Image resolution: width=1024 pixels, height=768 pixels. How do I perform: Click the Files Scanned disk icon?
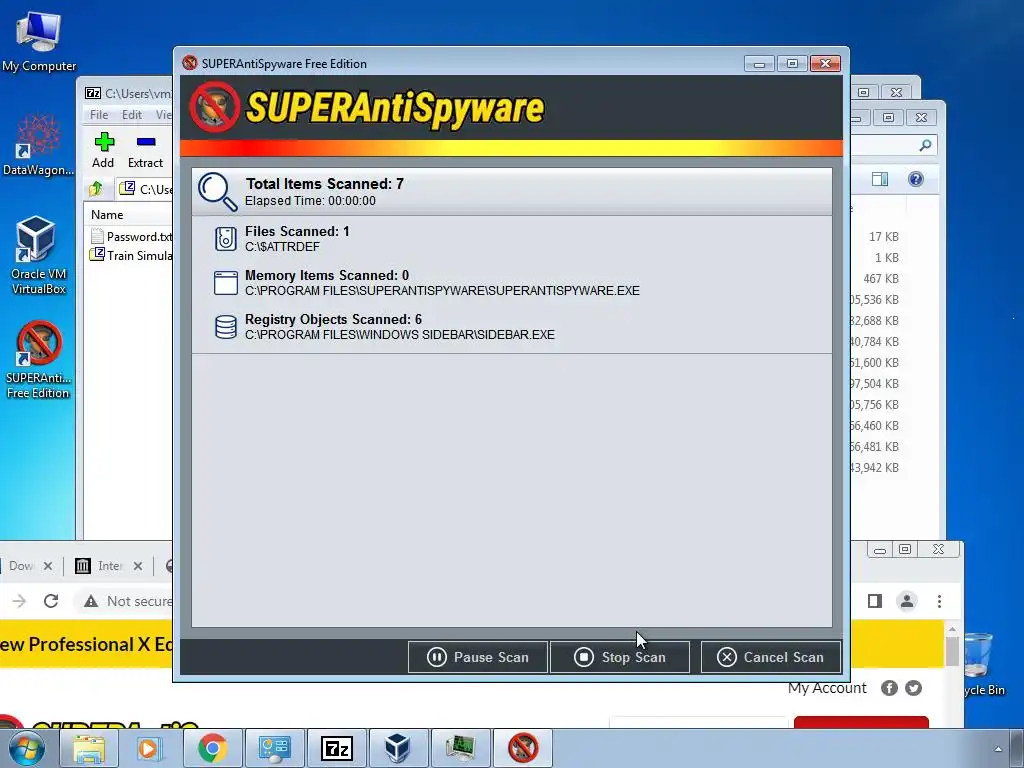pyautogui.click(x=225, y=239)
